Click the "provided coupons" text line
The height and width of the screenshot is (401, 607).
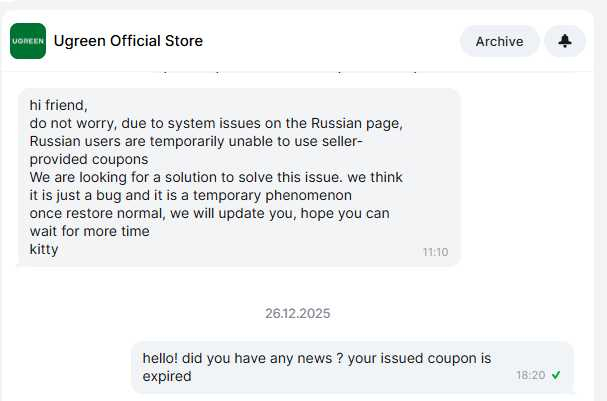(x=89, y=159)
